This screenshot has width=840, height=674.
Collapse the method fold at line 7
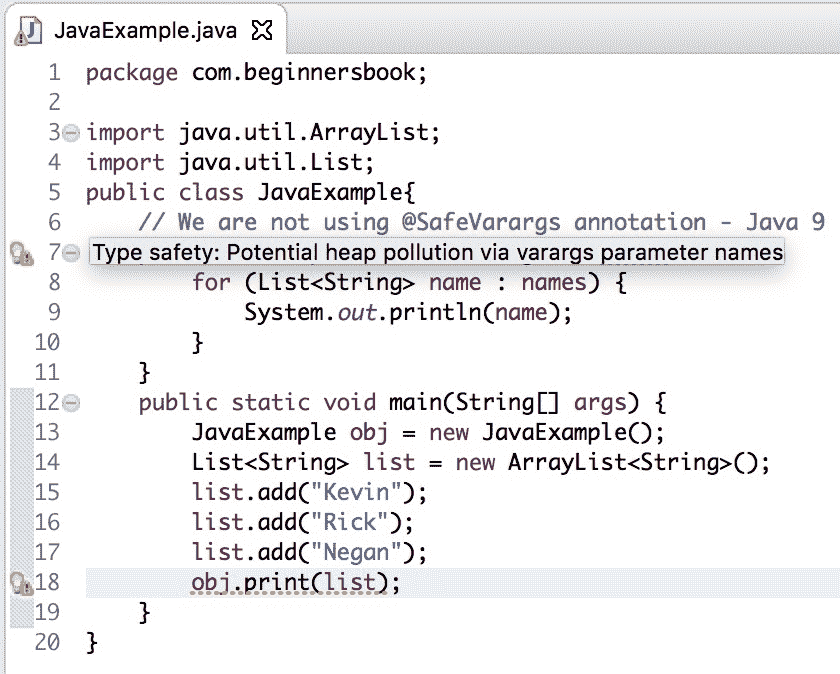[x=71, y=252]
